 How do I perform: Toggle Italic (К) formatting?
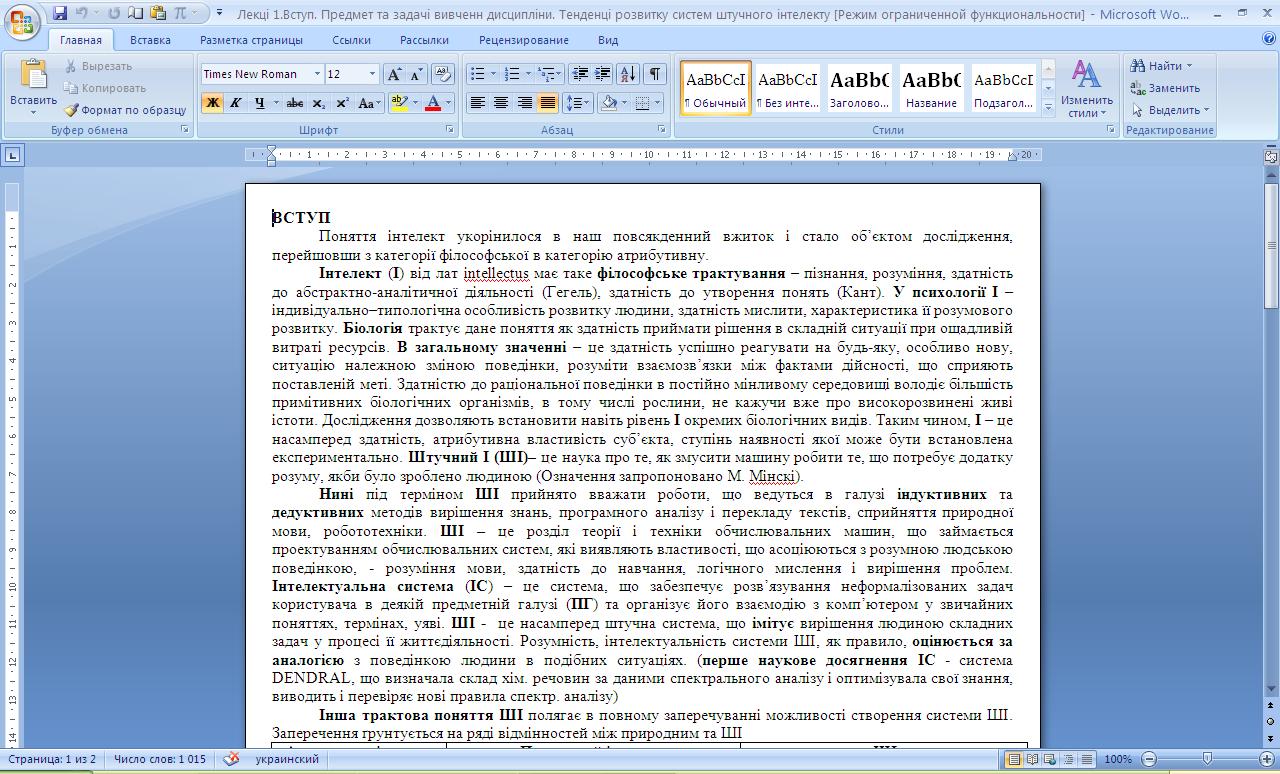tap(235, 103)
